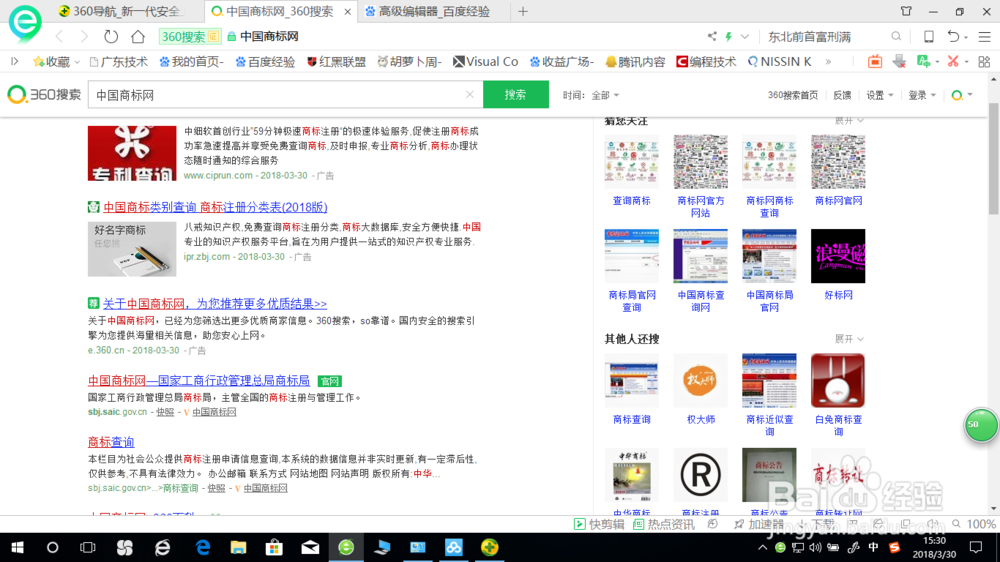Image resolution: width=1000 pixels, height=562 pixels.
Task: Toggle the 中 input method indicator
Action: [873, 547]
